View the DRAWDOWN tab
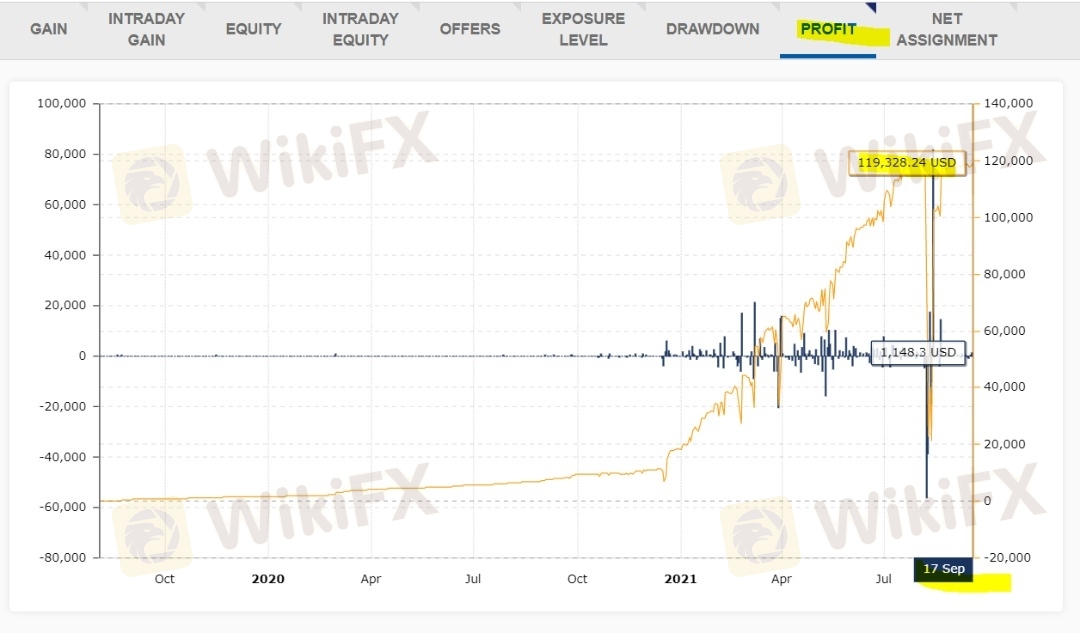This screenshot has height=633, width=1080. (x=712, y=29)
